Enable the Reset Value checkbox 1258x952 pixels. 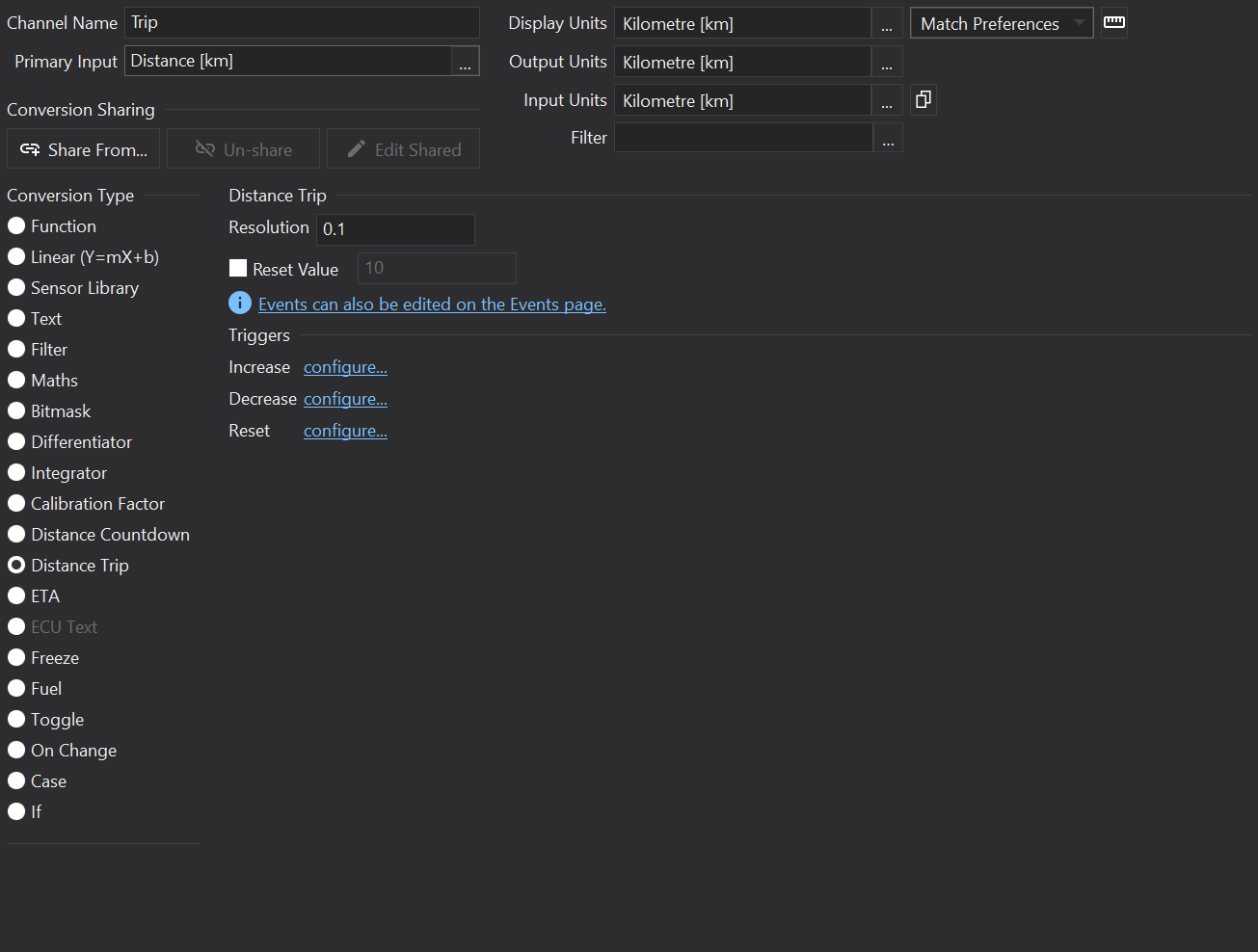click(238, 269)
